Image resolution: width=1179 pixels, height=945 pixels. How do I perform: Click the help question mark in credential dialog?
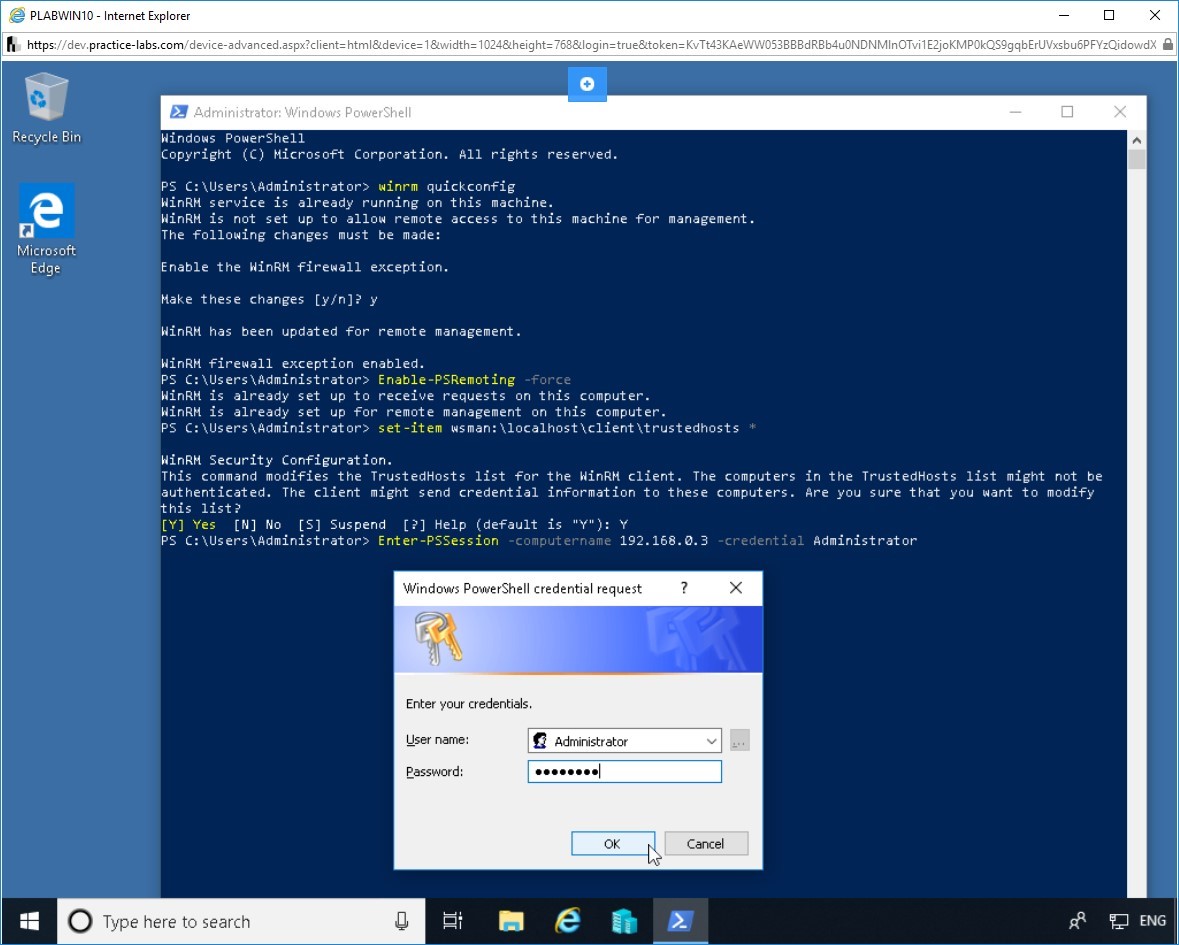(x=683, y=588)
